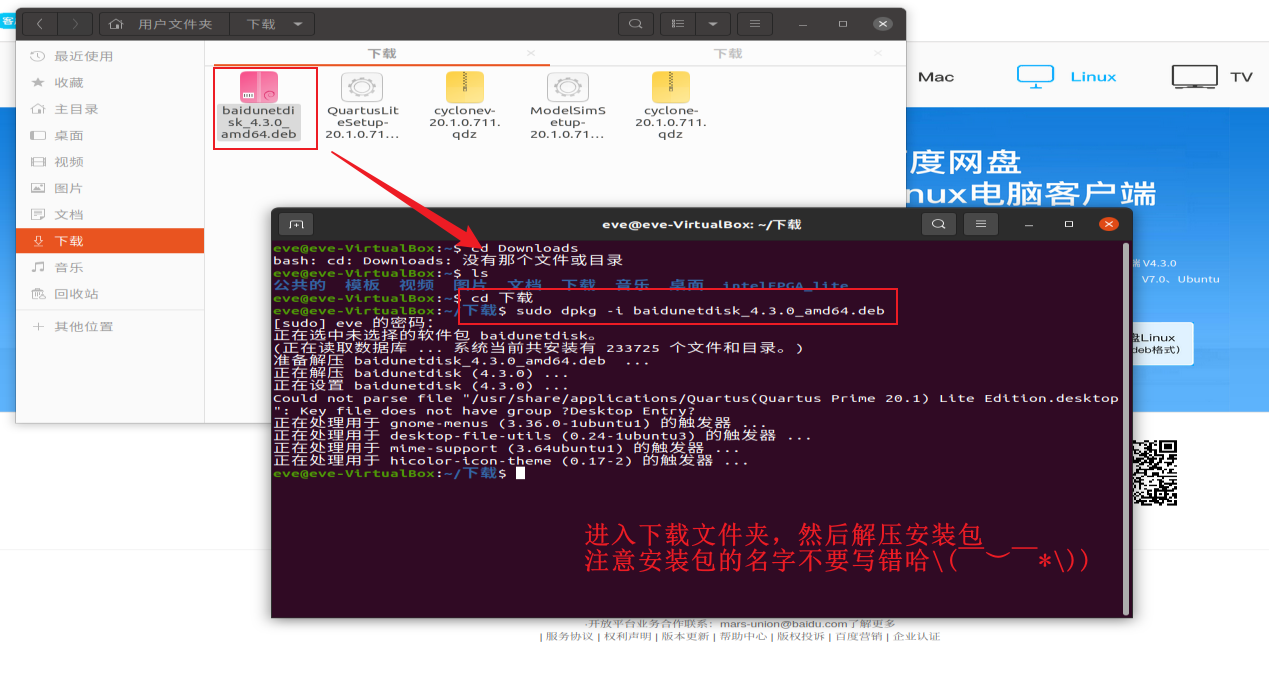Screen dimensions: 1269x680
Task: Click the QR code on the webpage
Action: pos(1154,472)
